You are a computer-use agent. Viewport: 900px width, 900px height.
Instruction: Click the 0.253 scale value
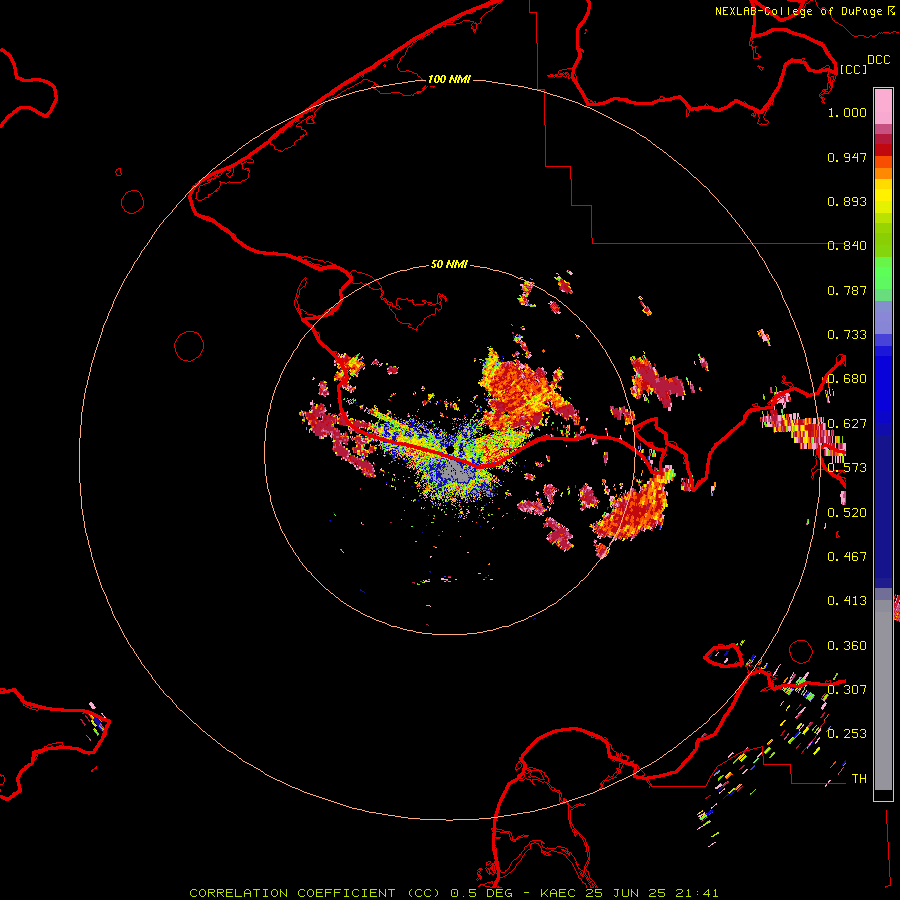click(847, 734)
